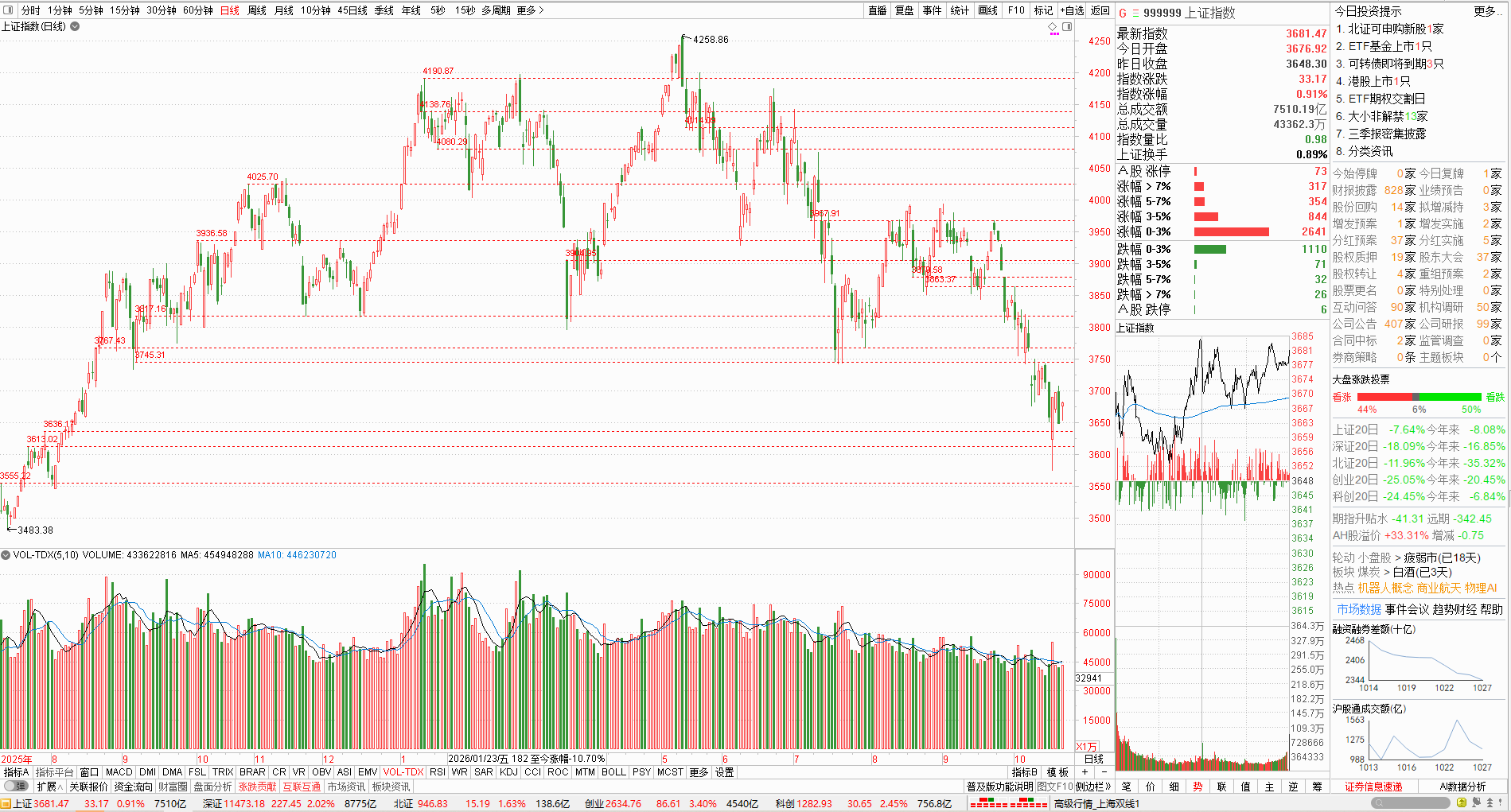The image size is (1511, 812).
Task: Select the 势 trend icon
Action: pyautogui.click(x=1198, y=787)
